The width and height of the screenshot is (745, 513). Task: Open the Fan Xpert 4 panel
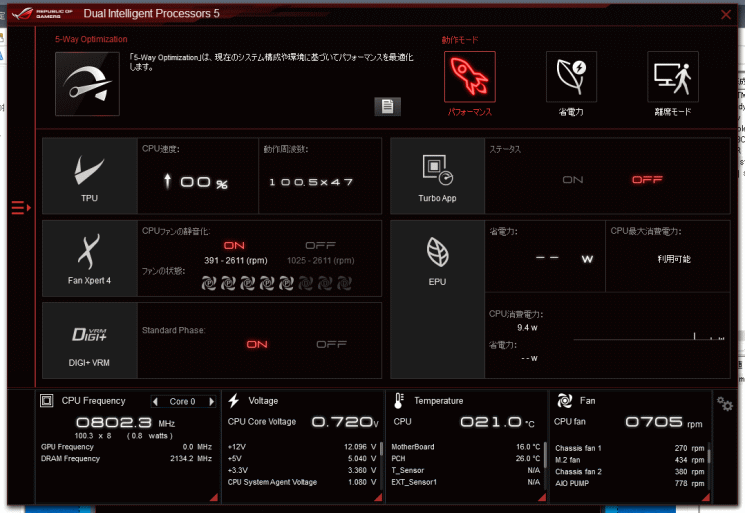pyautogui.click(x=90, y=258)
